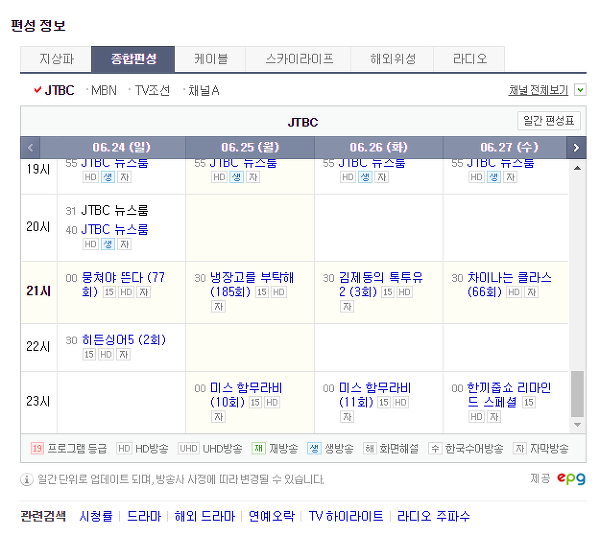Open the 드라마 related search
This screenshot has width=600, height=535.
[x=144, y=516]
